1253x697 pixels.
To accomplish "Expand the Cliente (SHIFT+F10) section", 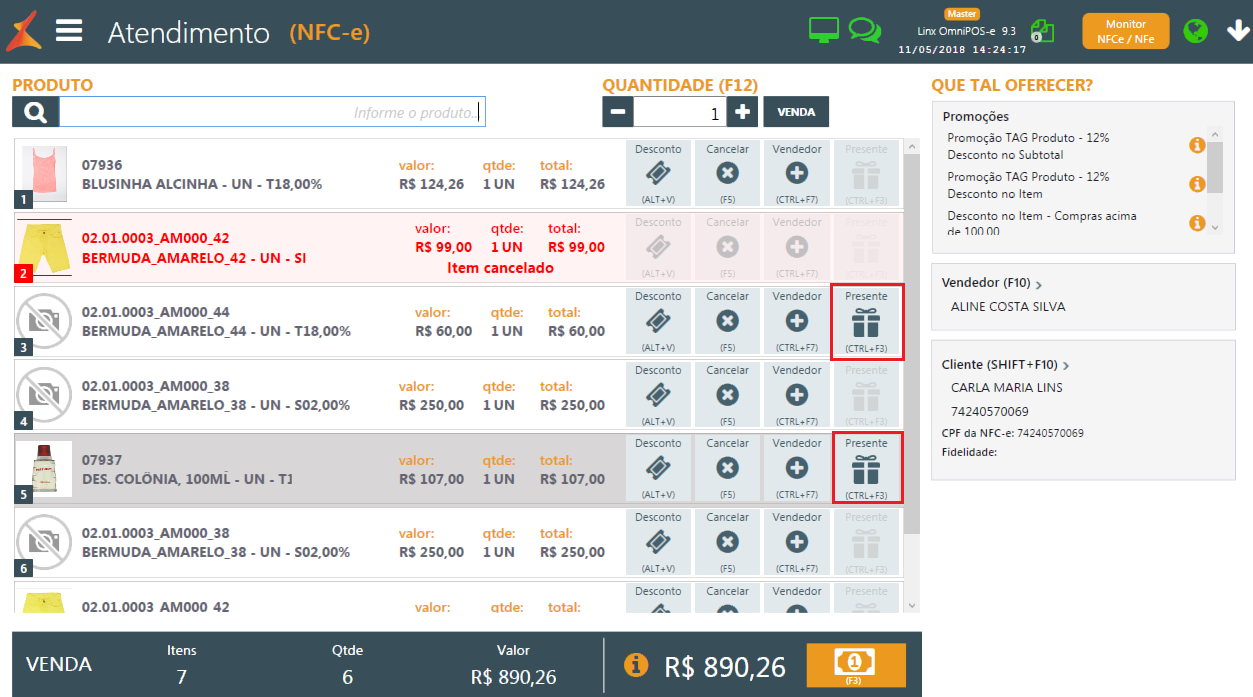I will (1066, 366).
